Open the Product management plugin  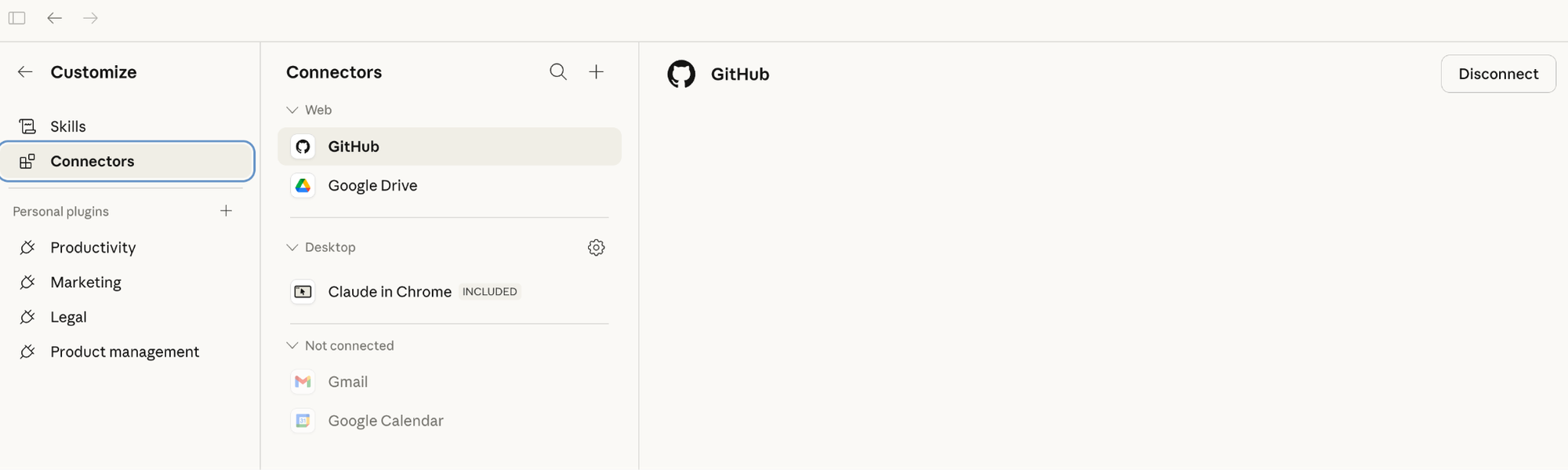pos(125,352)
